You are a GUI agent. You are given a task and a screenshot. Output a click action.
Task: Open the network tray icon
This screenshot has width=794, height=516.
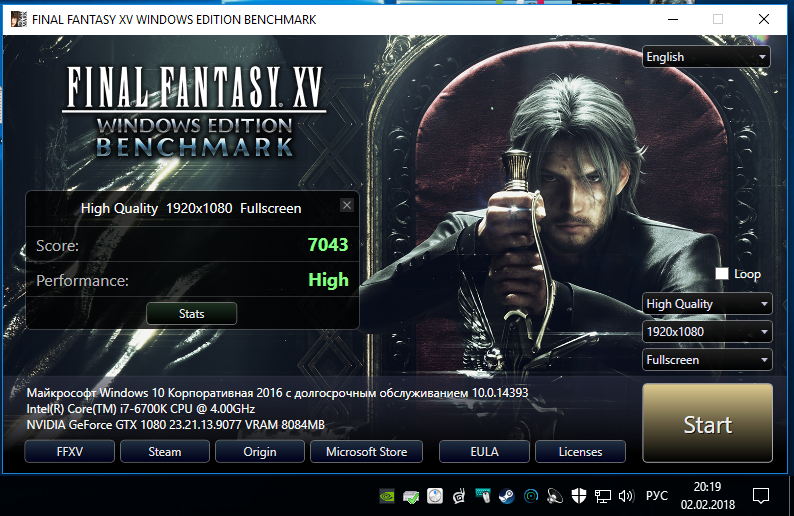click(603, 496)
